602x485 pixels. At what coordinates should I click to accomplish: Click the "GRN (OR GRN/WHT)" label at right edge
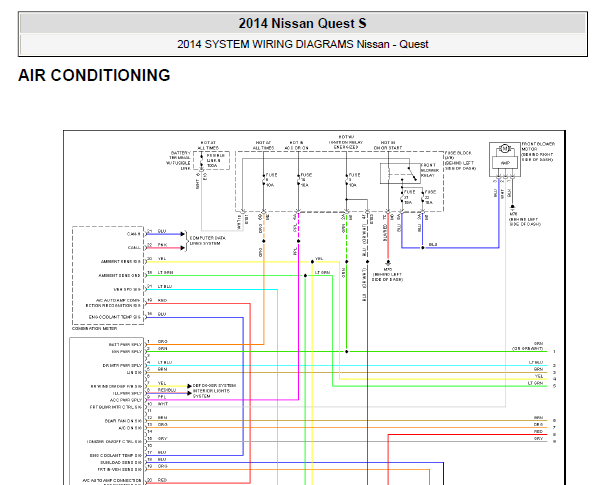click(x=528, y=346)
